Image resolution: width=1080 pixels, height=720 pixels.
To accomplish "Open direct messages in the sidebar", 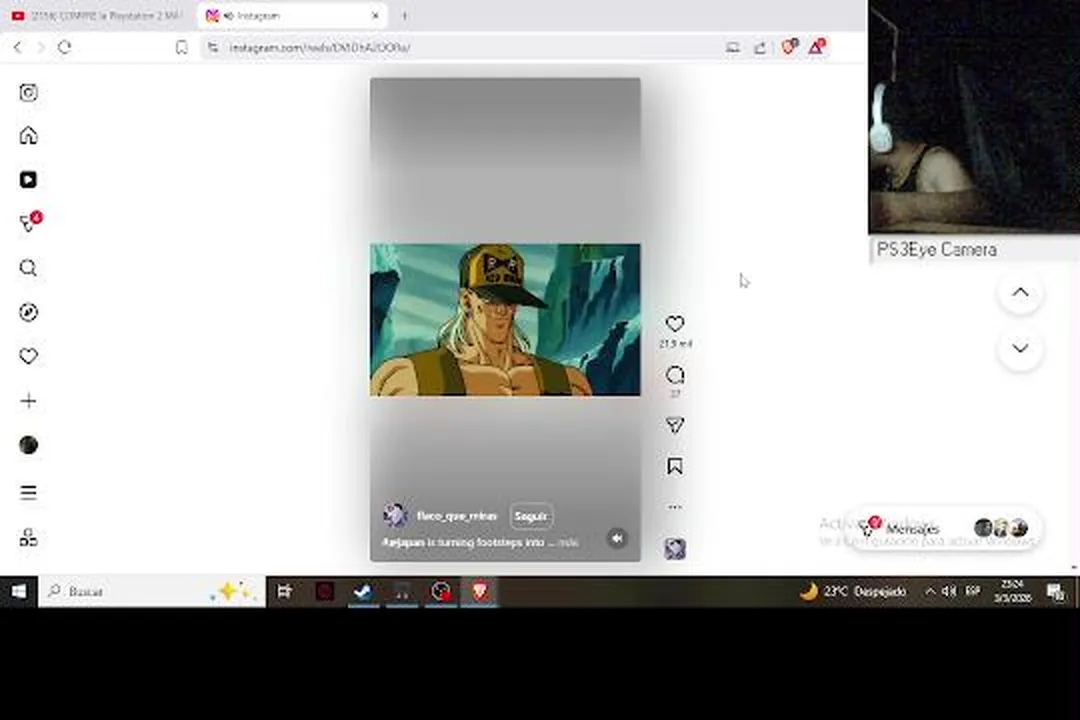I will click(x=30, y=222).
